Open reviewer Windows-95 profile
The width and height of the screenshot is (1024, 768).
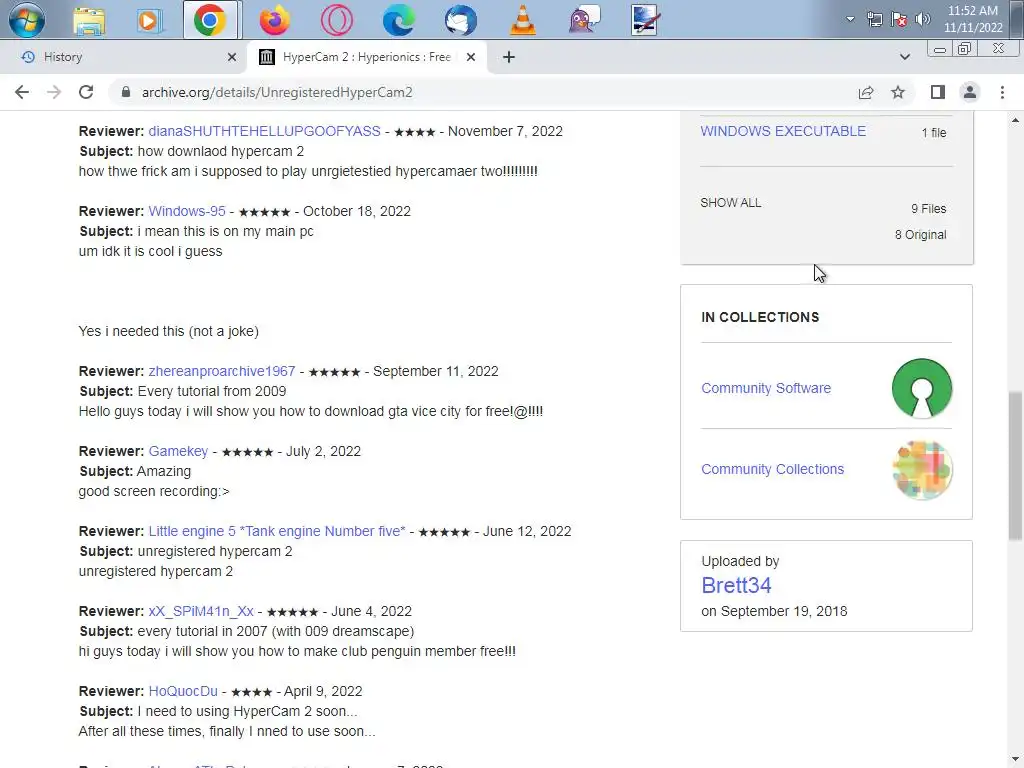(x=187, y=212)
